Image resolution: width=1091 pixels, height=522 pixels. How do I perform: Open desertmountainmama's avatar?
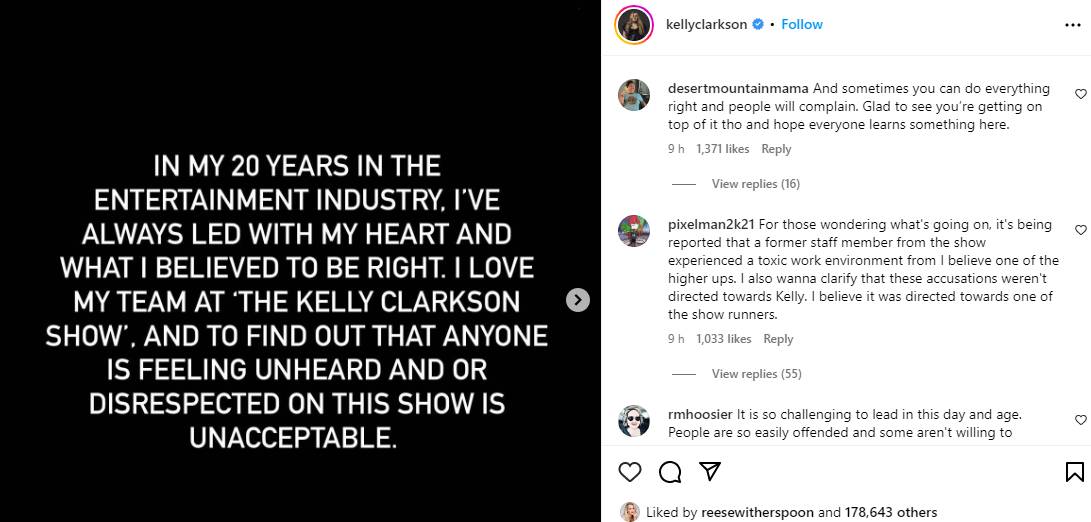point(634,95)
